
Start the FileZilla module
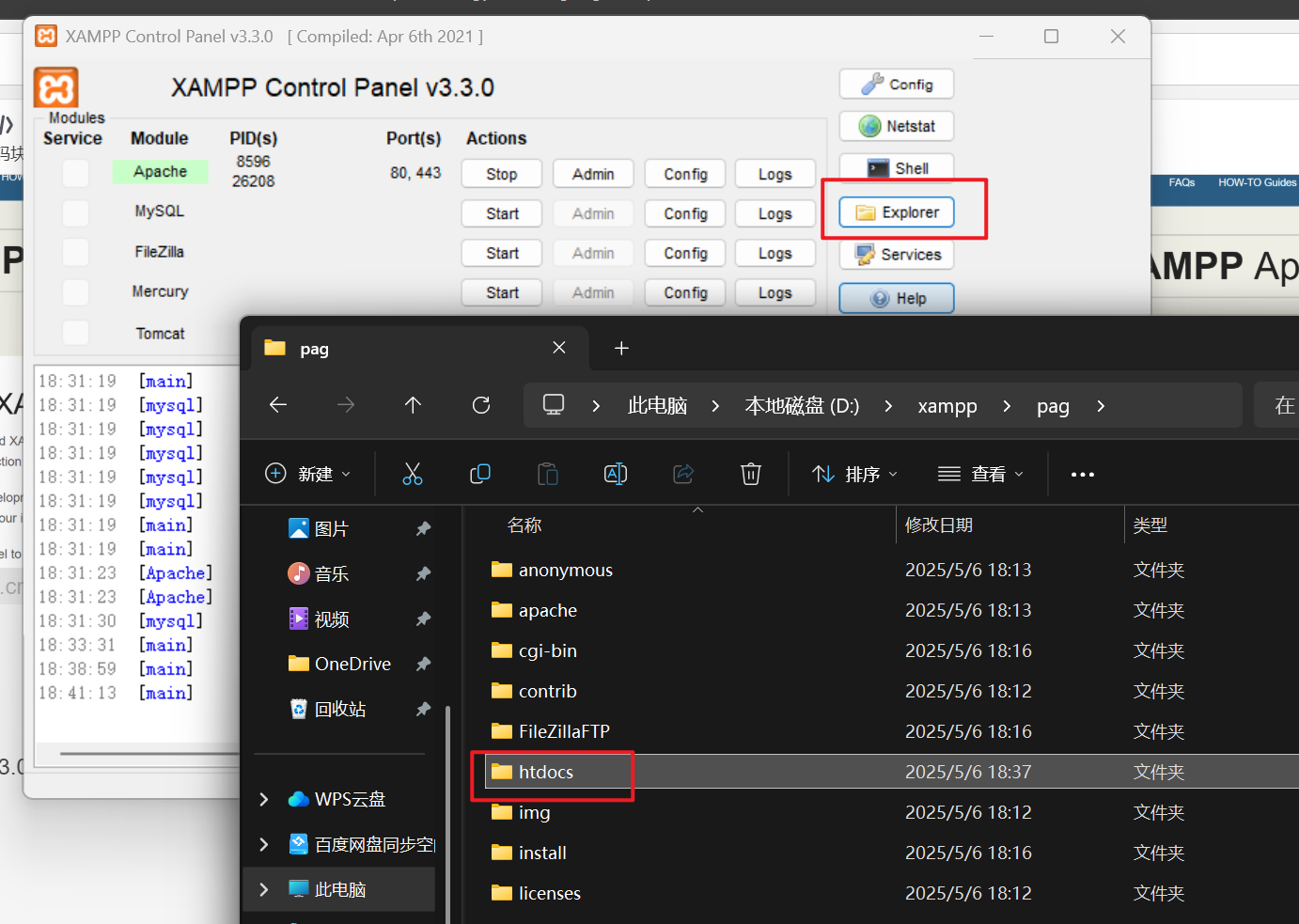coord(502,253)
